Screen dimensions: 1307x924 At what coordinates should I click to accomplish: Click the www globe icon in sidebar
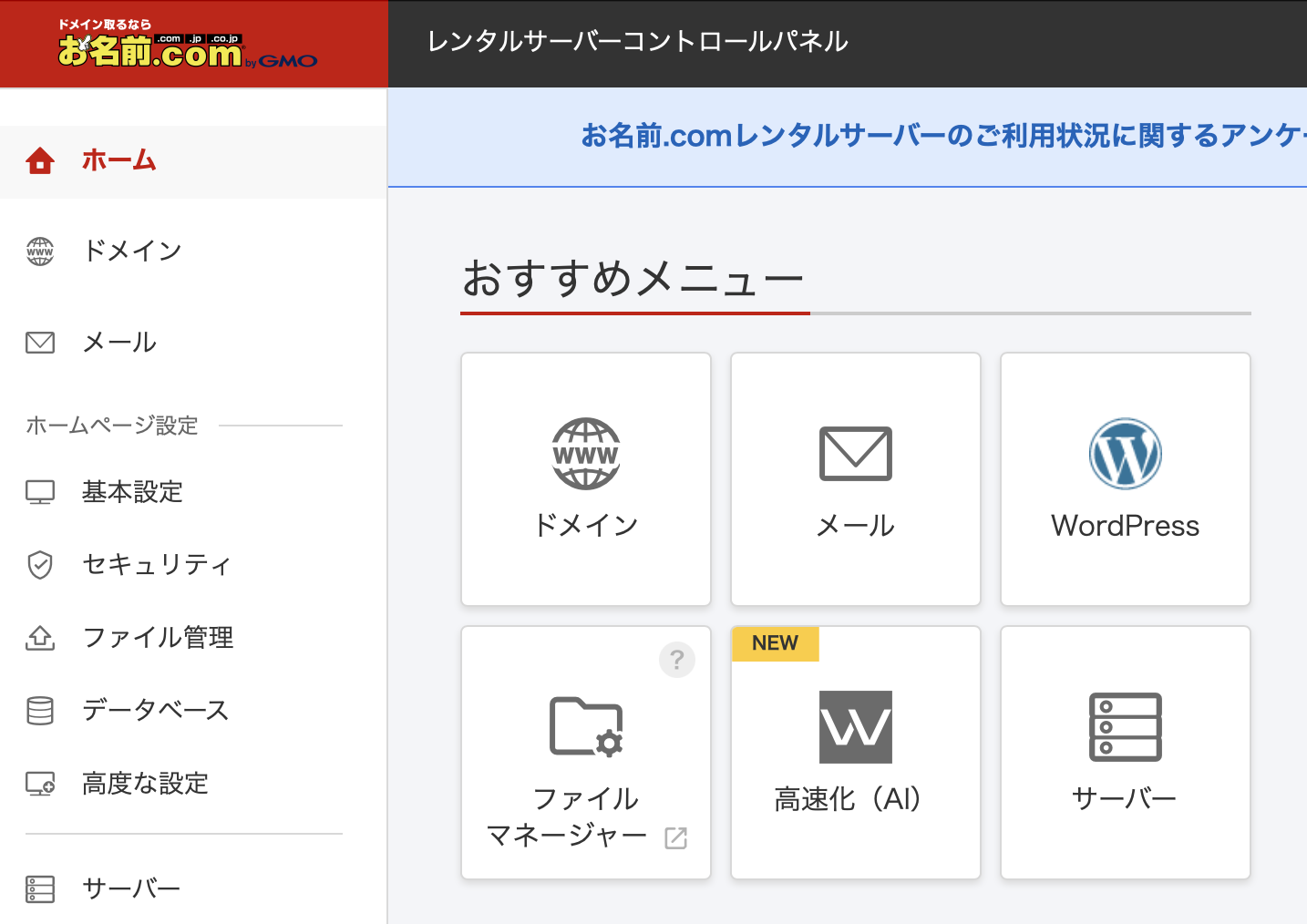pyautogui.click(x=40, y=251)
